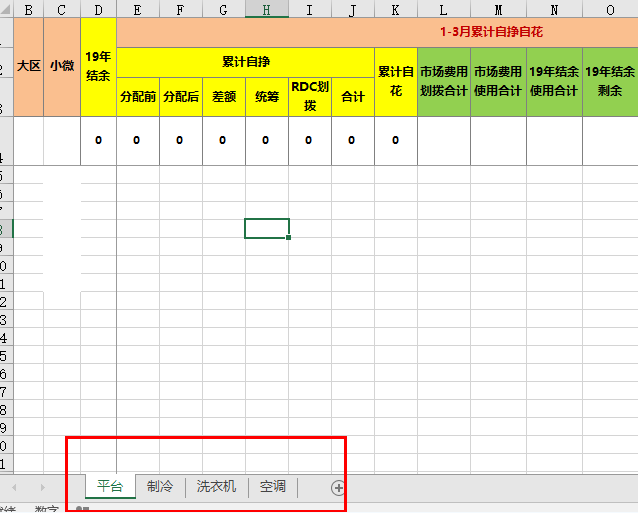Select column B header
The height and width of the screenshot is (513, 638).
point(28,10)
